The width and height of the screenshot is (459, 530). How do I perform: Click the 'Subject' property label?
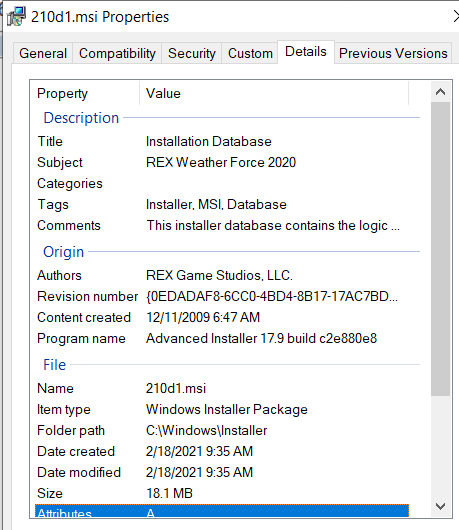click(x=60, y=163)
